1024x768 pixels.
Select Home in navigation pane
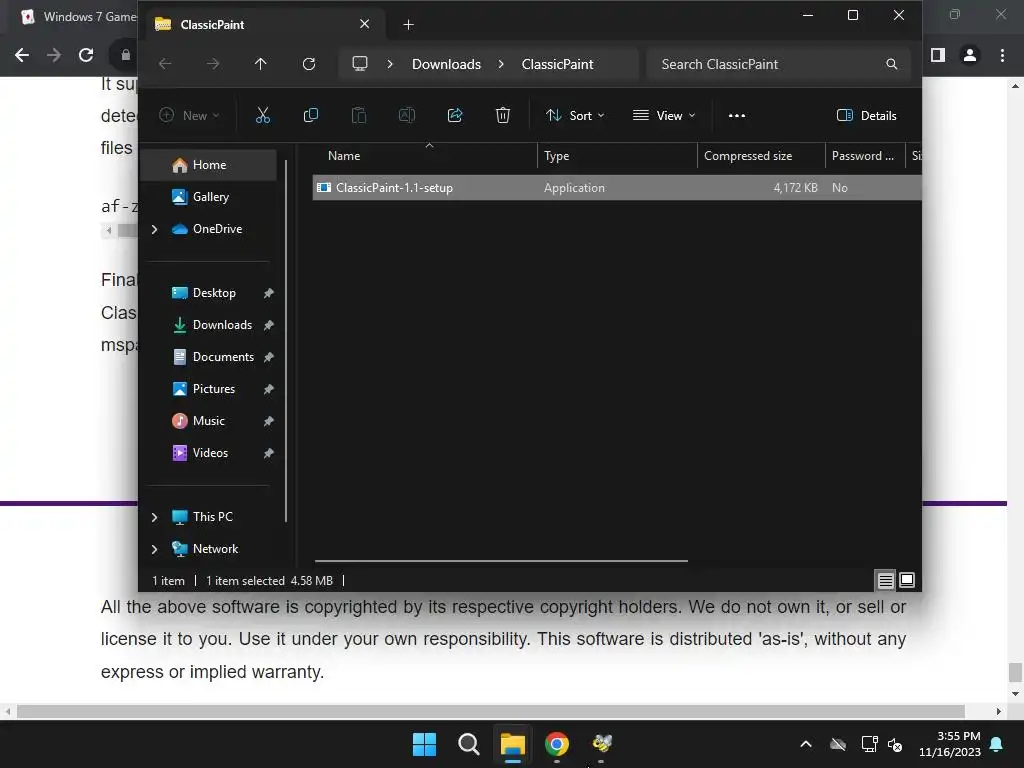tap(209, 165)
